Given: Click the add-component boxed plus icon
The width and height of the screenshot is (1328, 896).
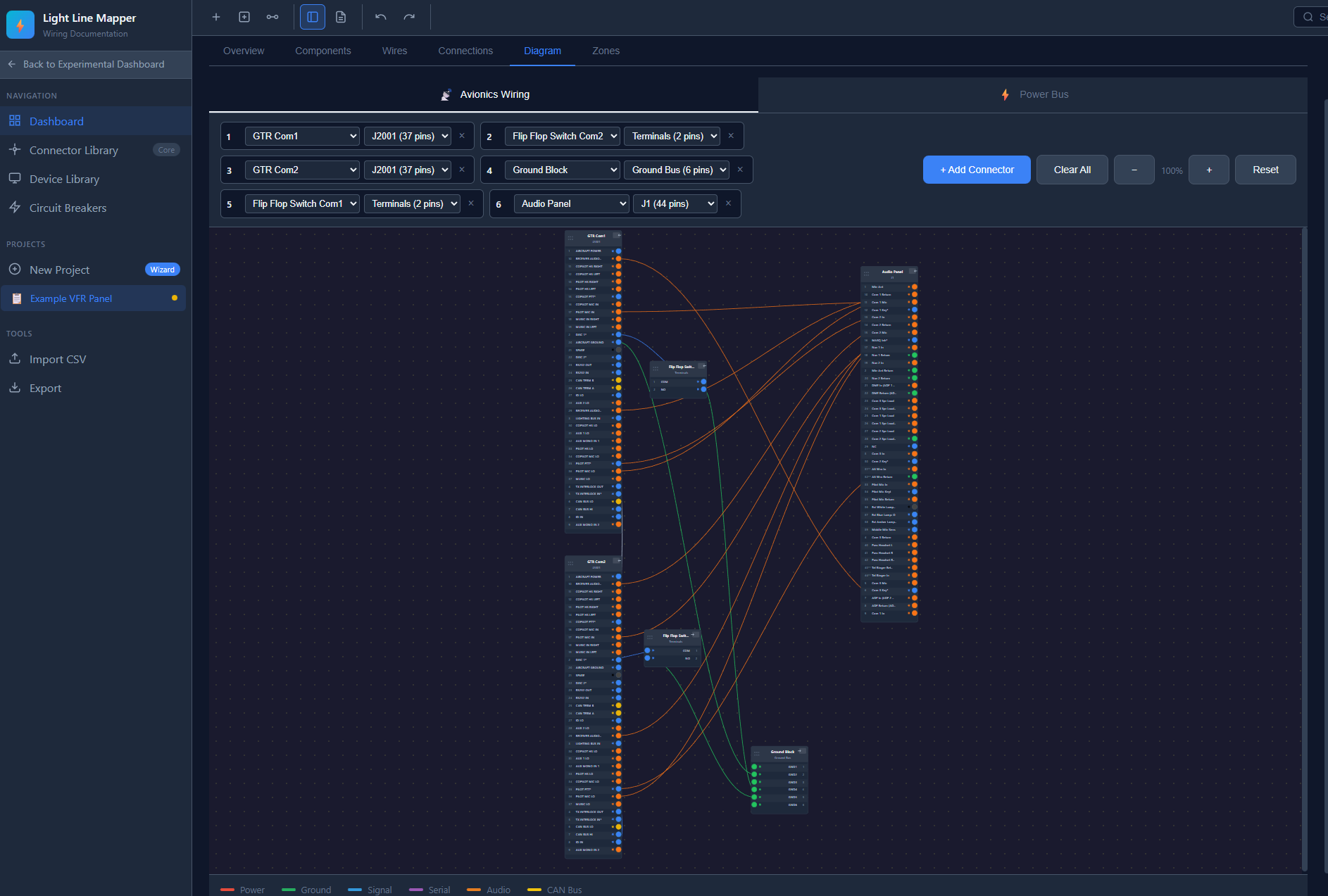Looking at the screenshot, I should click(244, 16).
